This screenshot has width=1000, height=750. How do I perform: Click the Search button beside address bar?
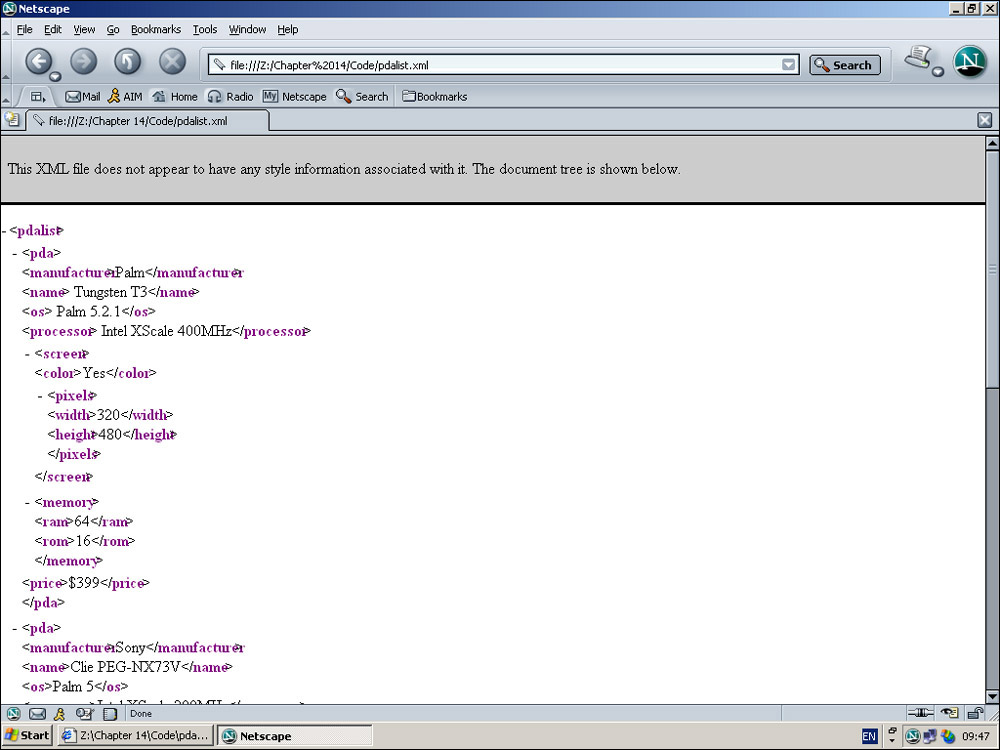pyautogui.click(x=844, y=65)
